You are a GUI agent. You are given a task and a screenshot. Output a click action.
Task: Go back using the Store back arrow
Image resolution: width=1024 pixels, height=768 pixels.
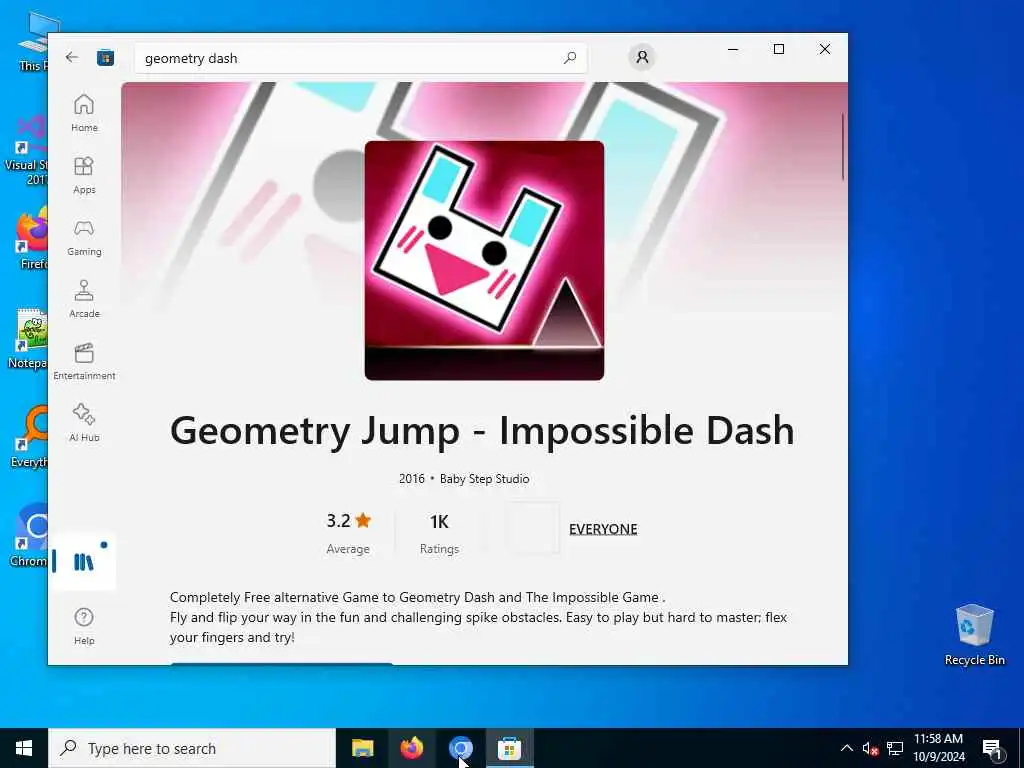[x=72, y=57]
